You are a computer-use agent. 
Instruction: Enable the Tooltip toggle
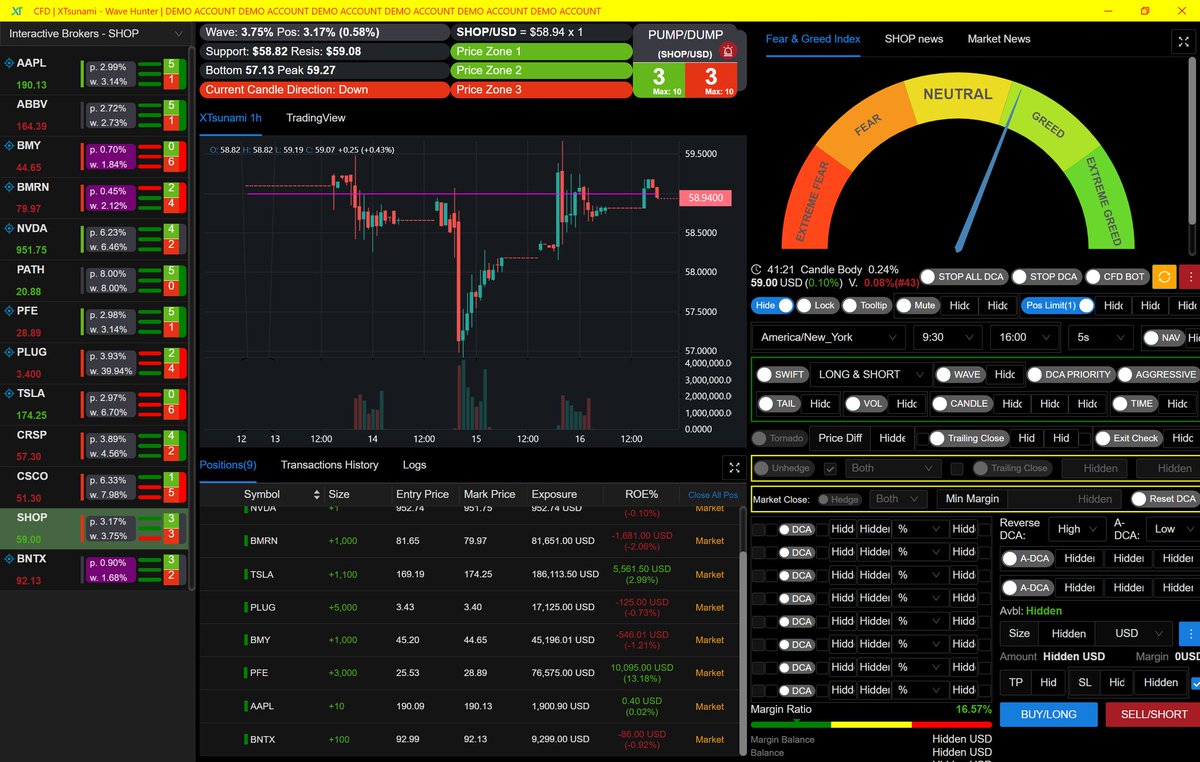pyautogui.click(x=866, y=305)
